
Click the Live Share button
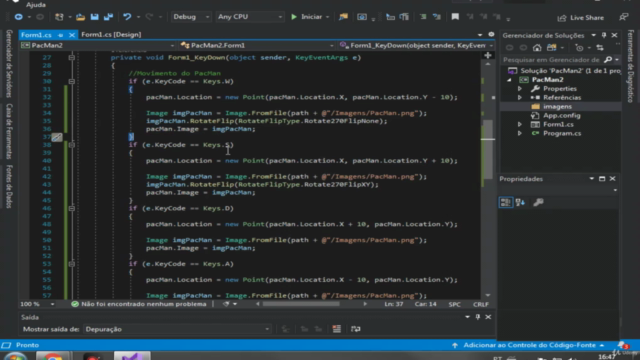tap(581, 18)
